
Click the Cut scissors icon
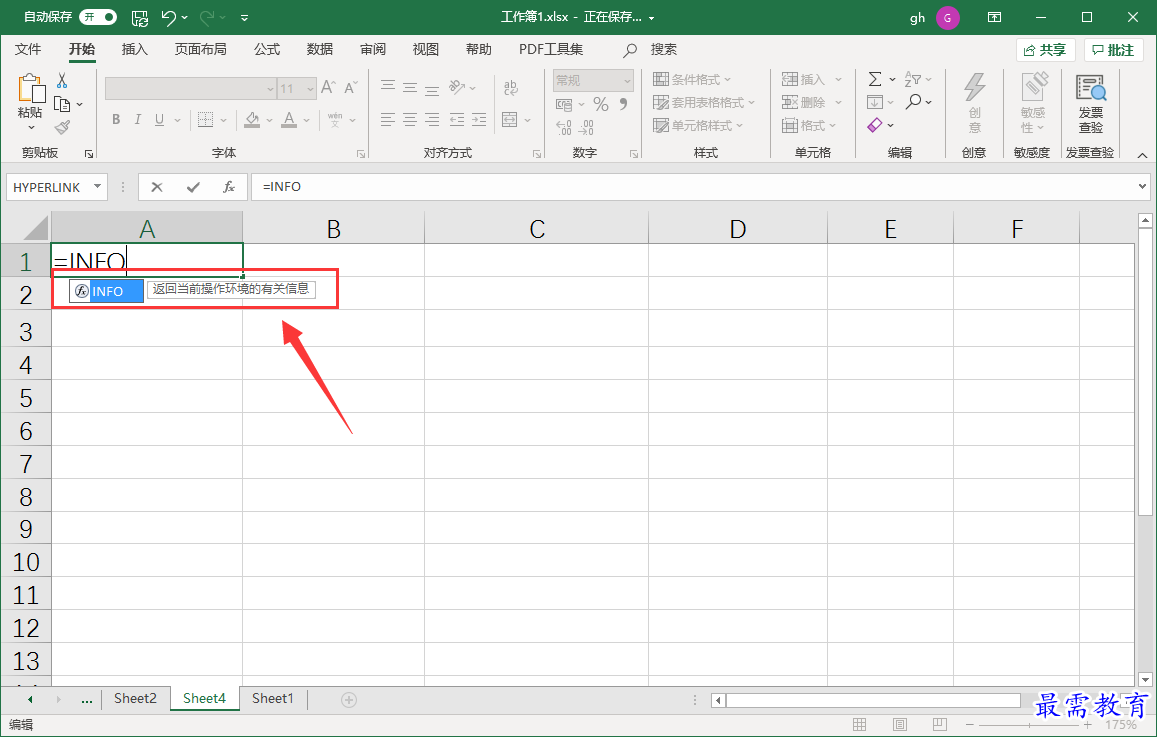click(x=63, y=80)
